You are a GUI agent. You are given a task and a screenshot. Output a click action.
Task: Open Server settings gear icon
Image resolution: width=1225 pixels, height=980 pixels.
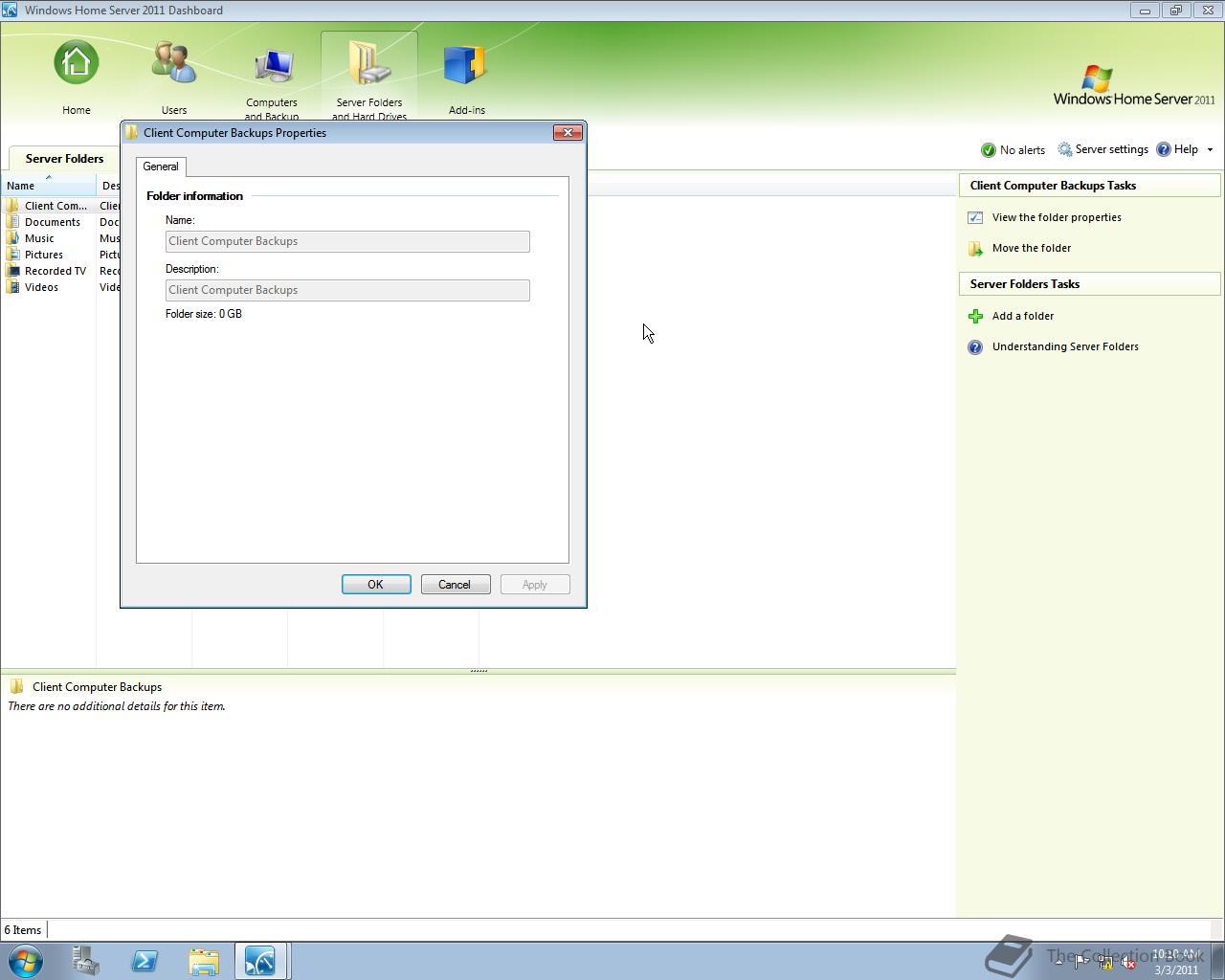(x=1064, y=149)
